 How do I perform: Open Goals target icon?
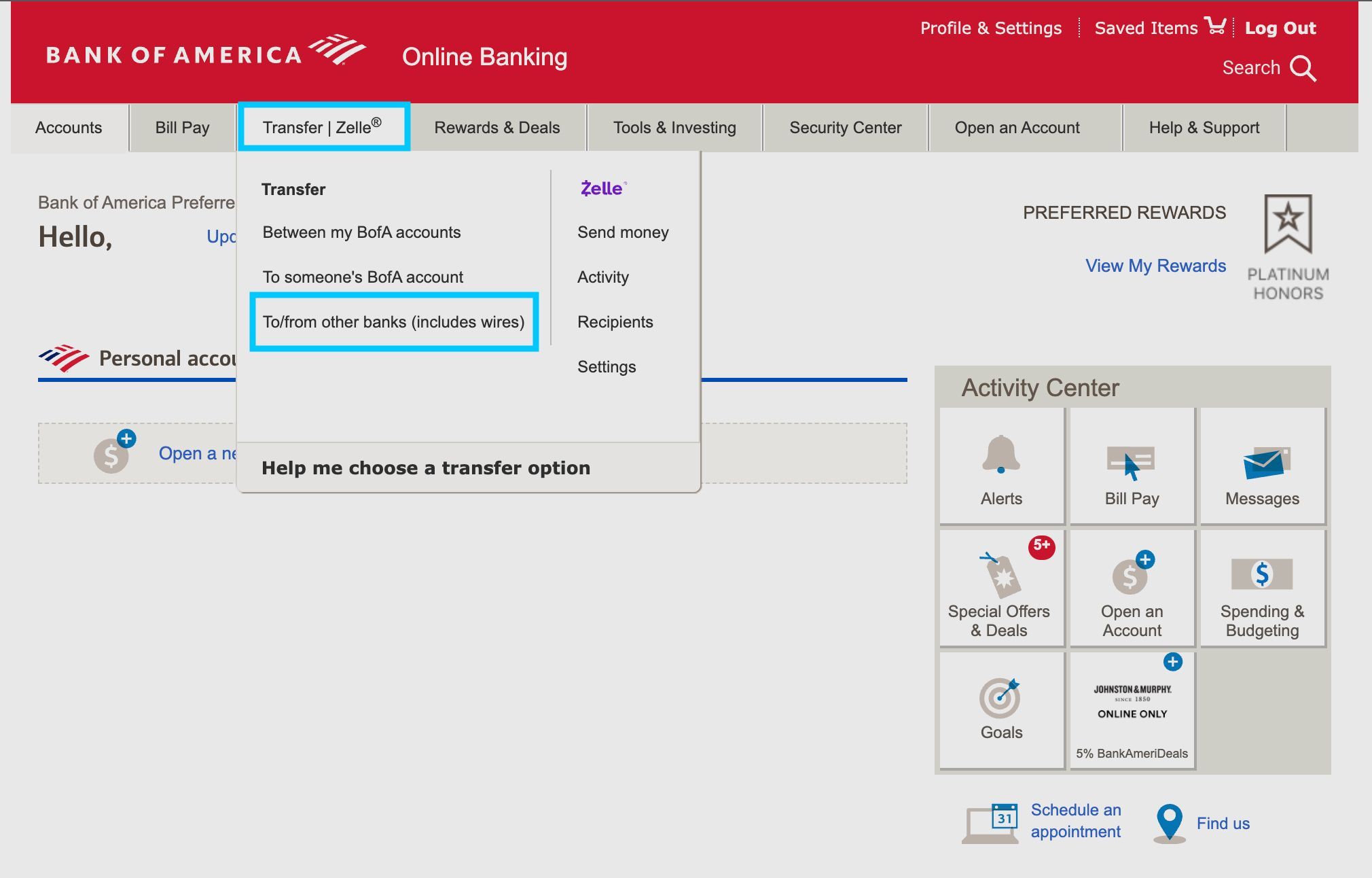1000,698
